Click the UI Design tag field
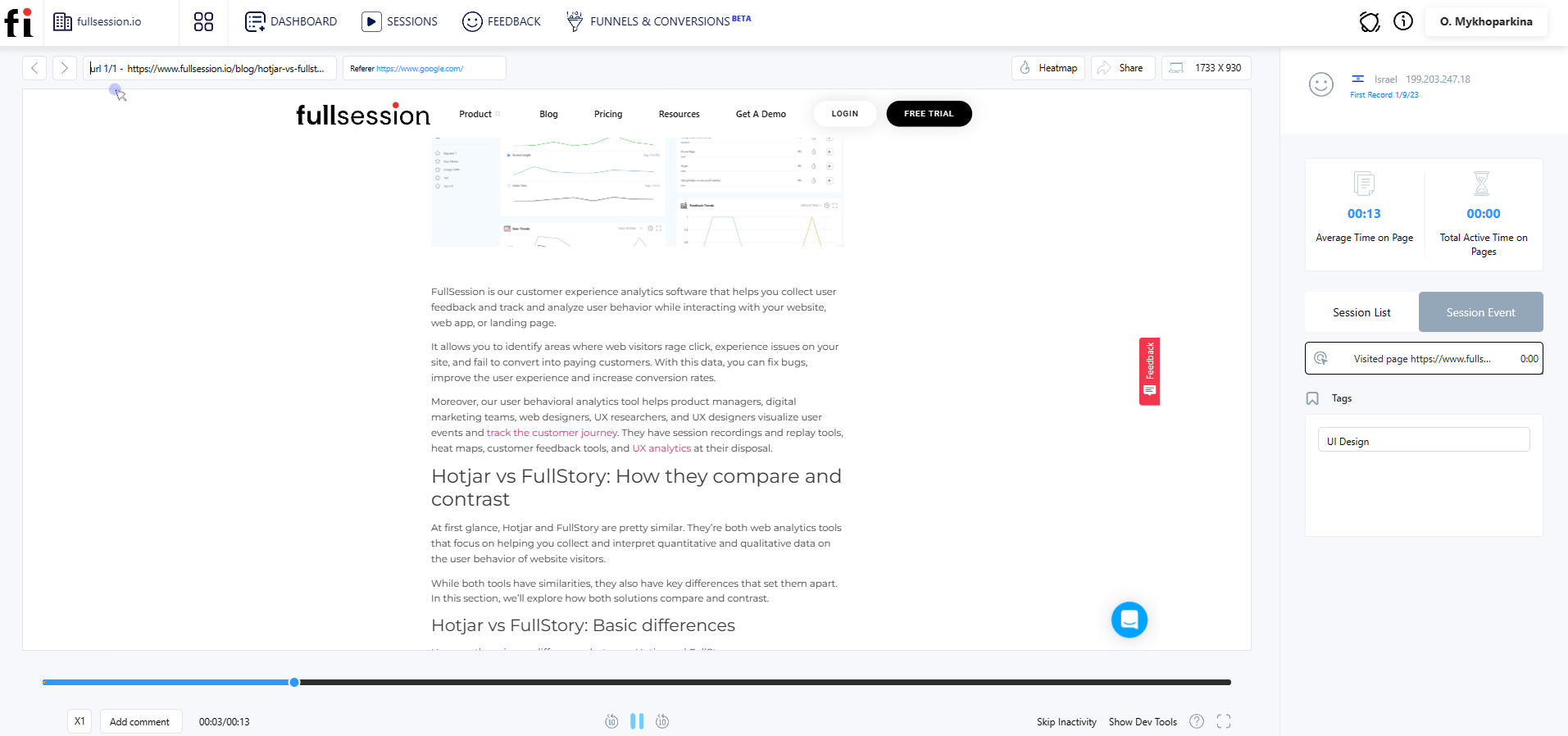Viewport: 1568px width, 736px height. click(1424, 439)
